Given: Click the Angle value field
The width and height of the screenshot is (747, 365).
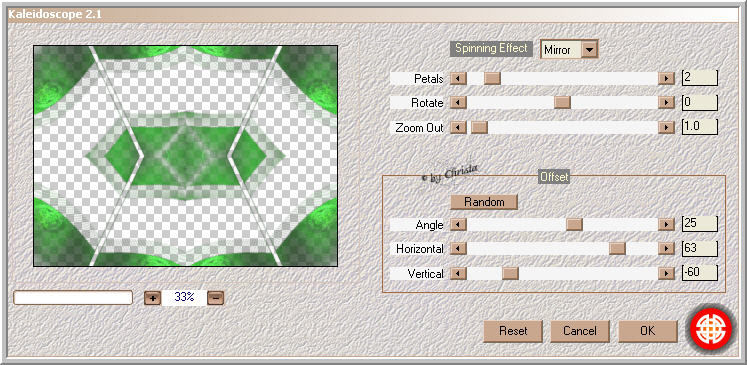Looking at the screenshot, I should click(x=699, y=223).
